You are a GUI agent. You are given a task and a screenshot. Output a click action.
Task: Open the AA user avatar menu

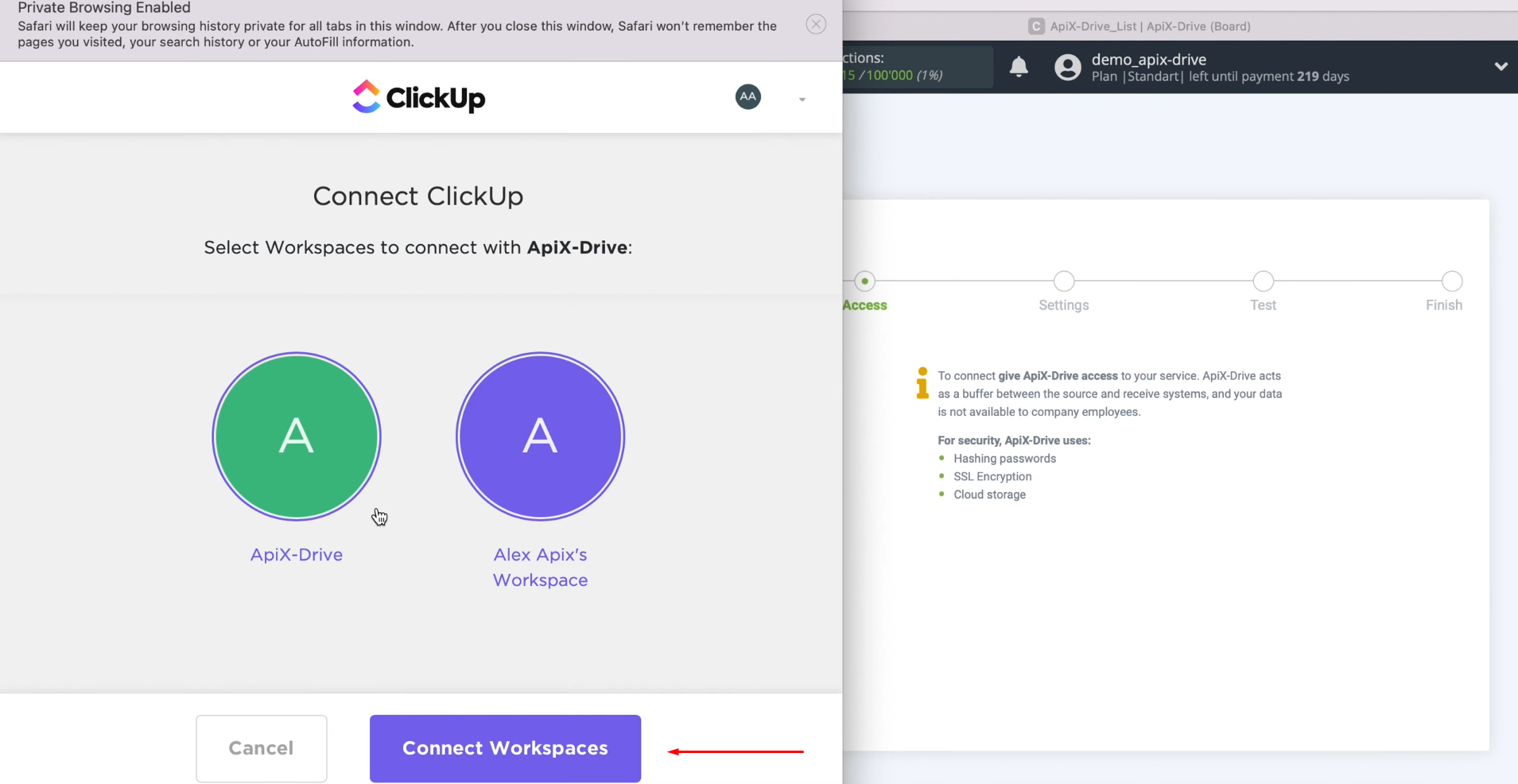click(x=747, y=96)
